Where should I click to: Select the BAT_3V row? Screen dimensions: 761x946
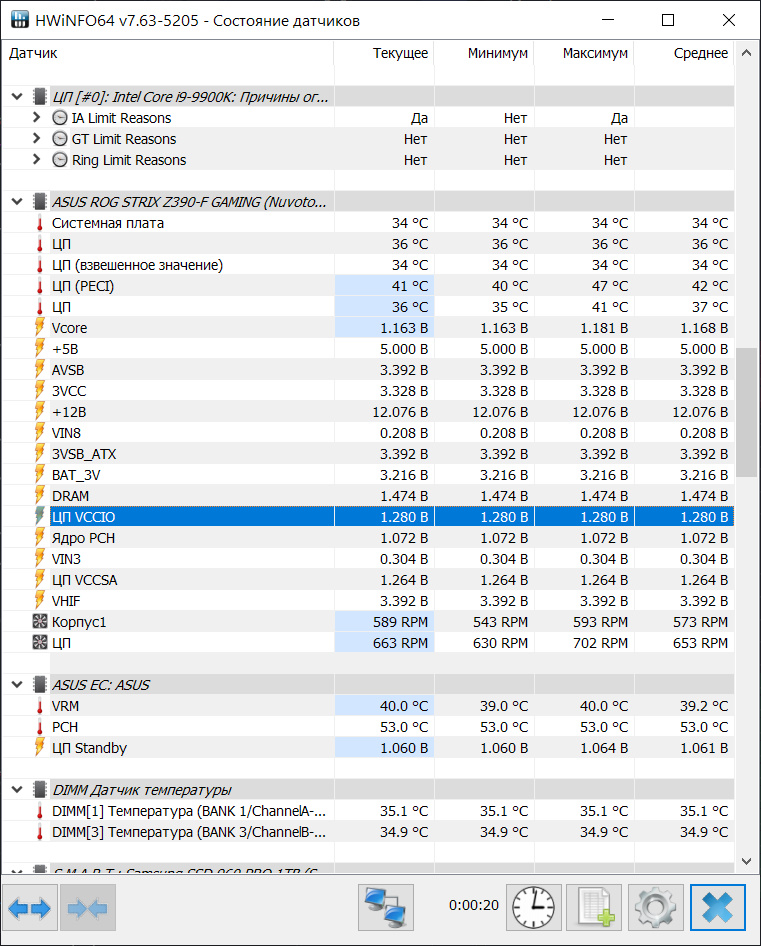coord(368,475)
